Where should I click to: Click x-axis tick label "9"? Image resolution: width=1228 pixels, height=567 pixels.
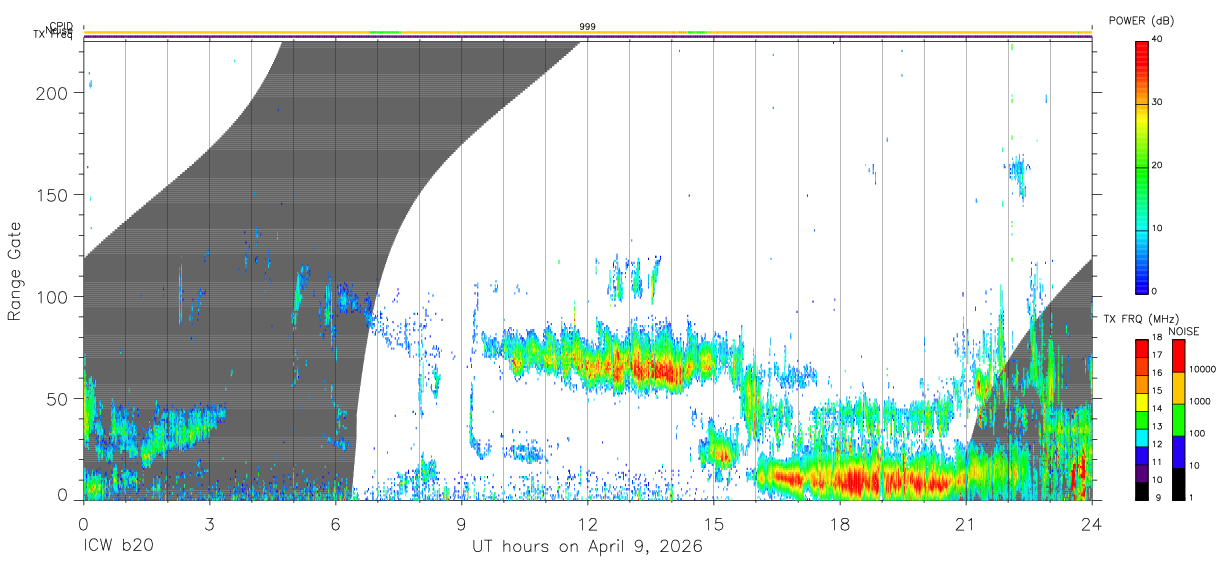tap(461, 523)
